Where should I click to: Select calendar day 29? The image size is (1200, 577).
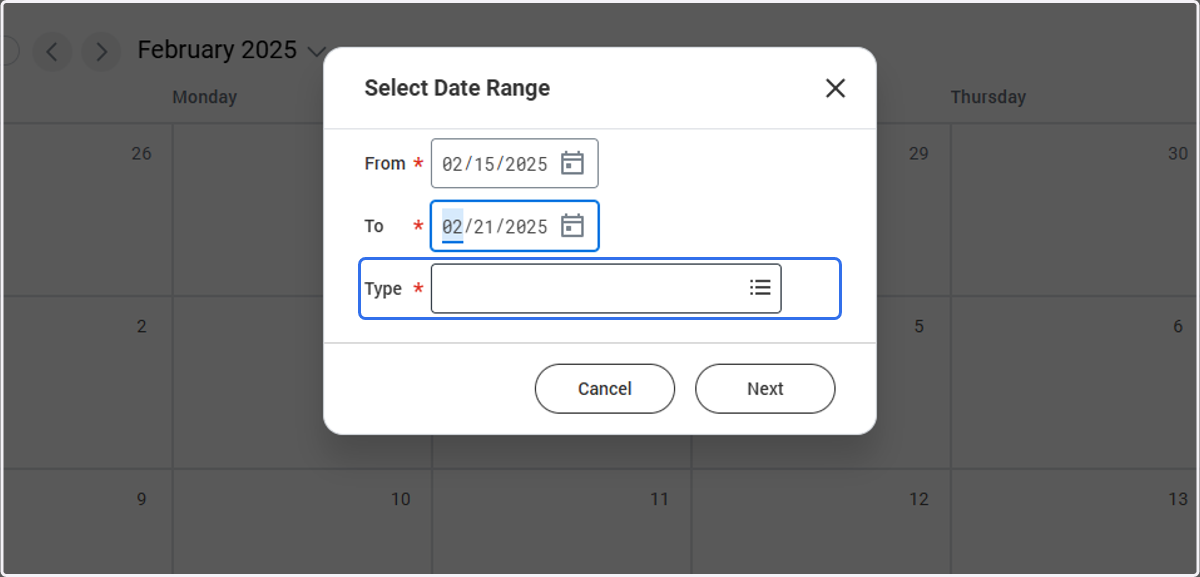click(918, 153)
